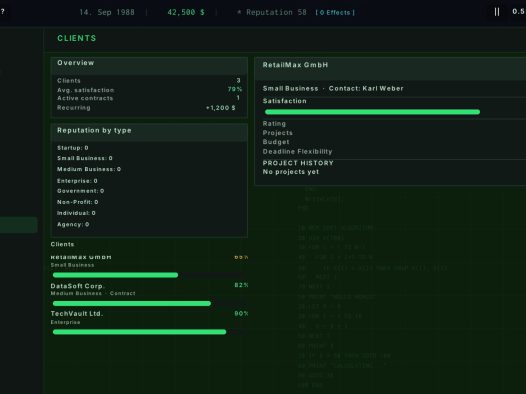Click the 90% TechVault satisfaction value
Screen dimensions: 526x394
coord(241,314)
